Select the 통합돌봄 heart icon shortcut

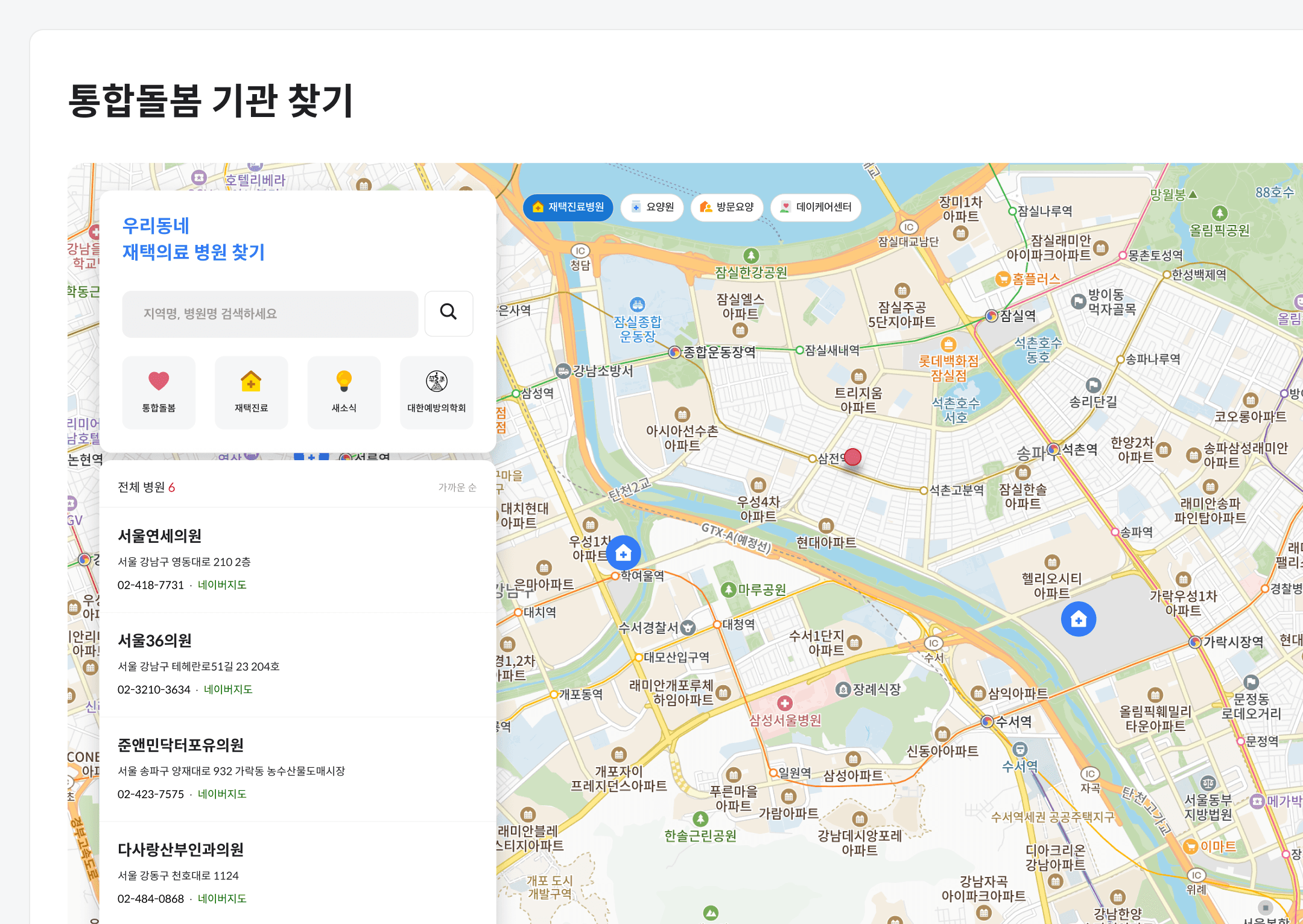(159, 392)
